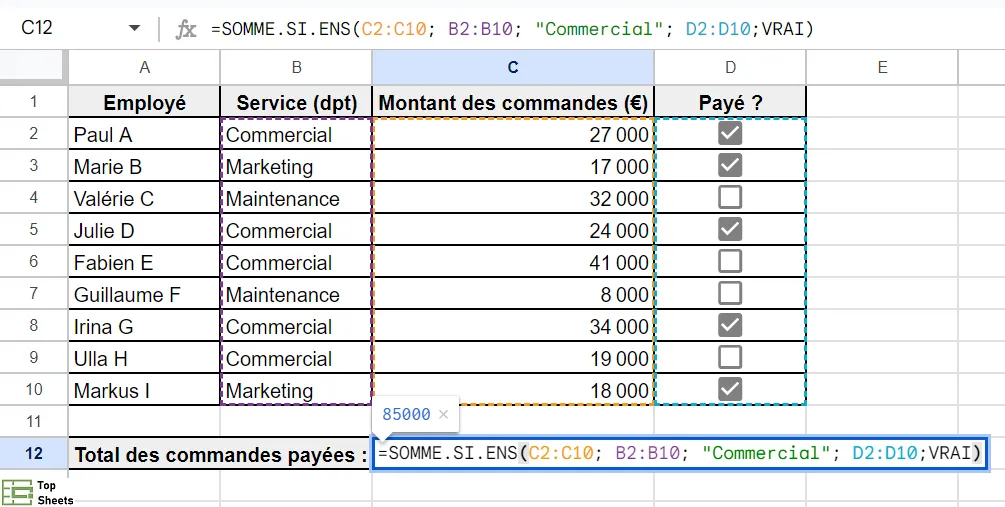The image size is (1005, 507).
Task: Select the 41 000 amount cell
Action: (x=513, y=262)
